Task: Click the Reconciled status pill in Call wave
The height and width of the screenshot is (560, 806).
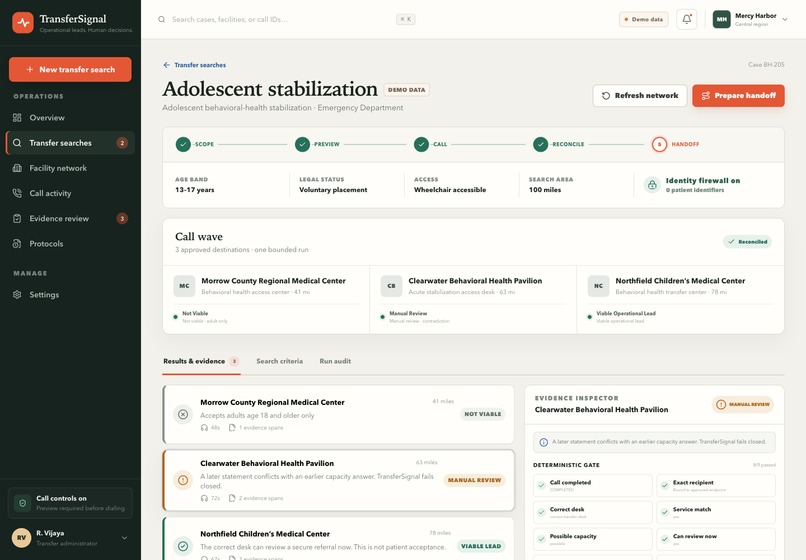Action: pyautogui.click(x=747, y=242)
